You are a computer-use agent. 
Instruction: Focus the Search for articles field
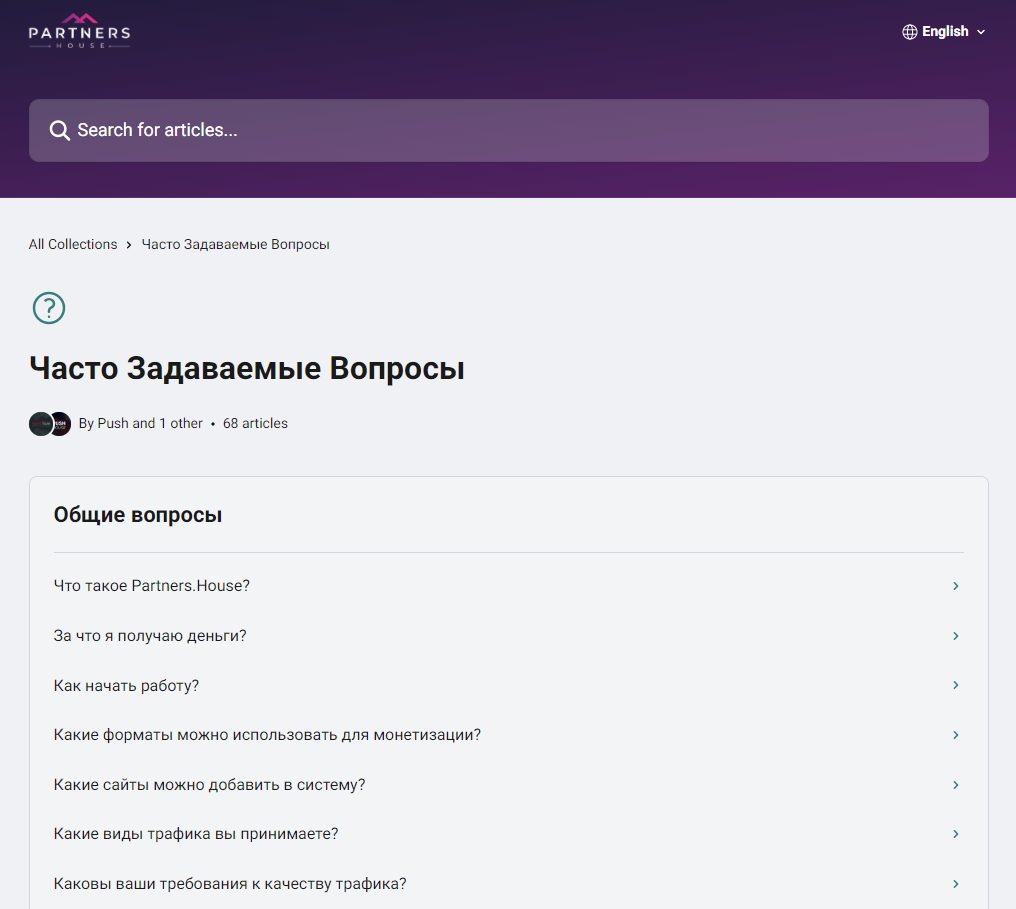[x=509, y=130]
